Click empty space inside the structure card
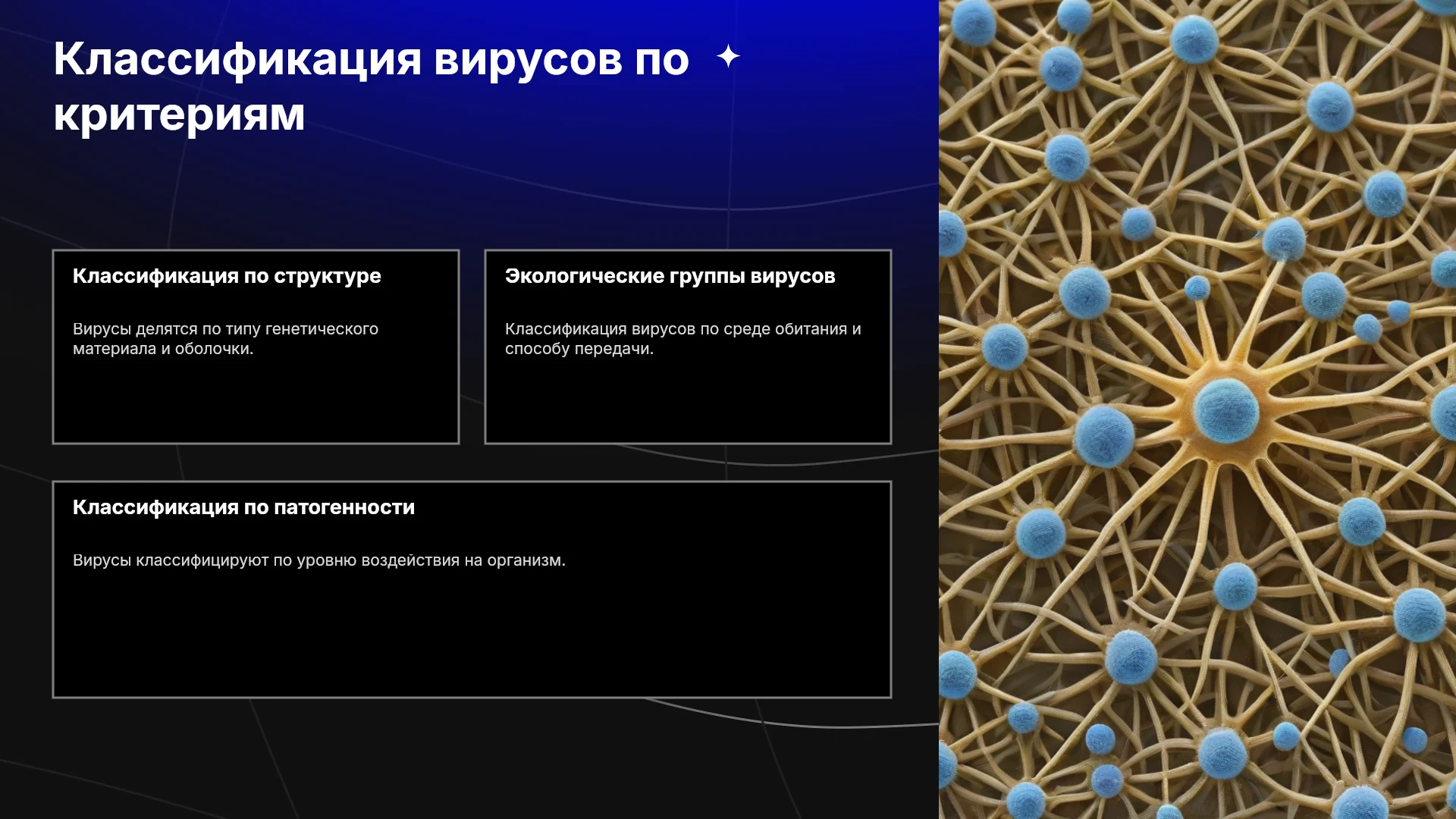This screenshot has height=819, width=1456. [x=256, y=402]
